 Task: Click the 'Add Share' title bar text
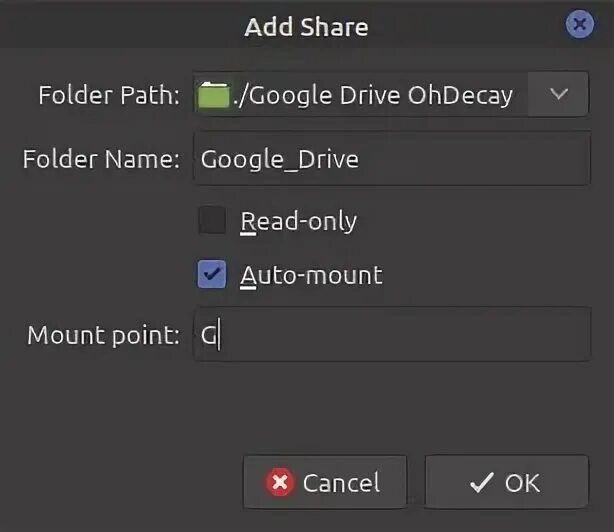coord(306,26)
